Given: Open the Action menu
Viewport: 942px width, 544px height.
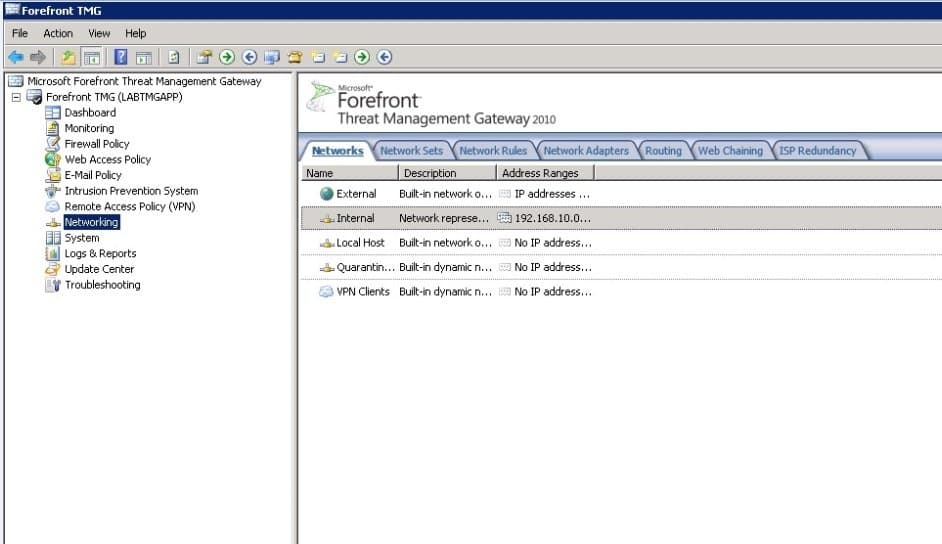Looking at the screenshot, I should (58, 33).
